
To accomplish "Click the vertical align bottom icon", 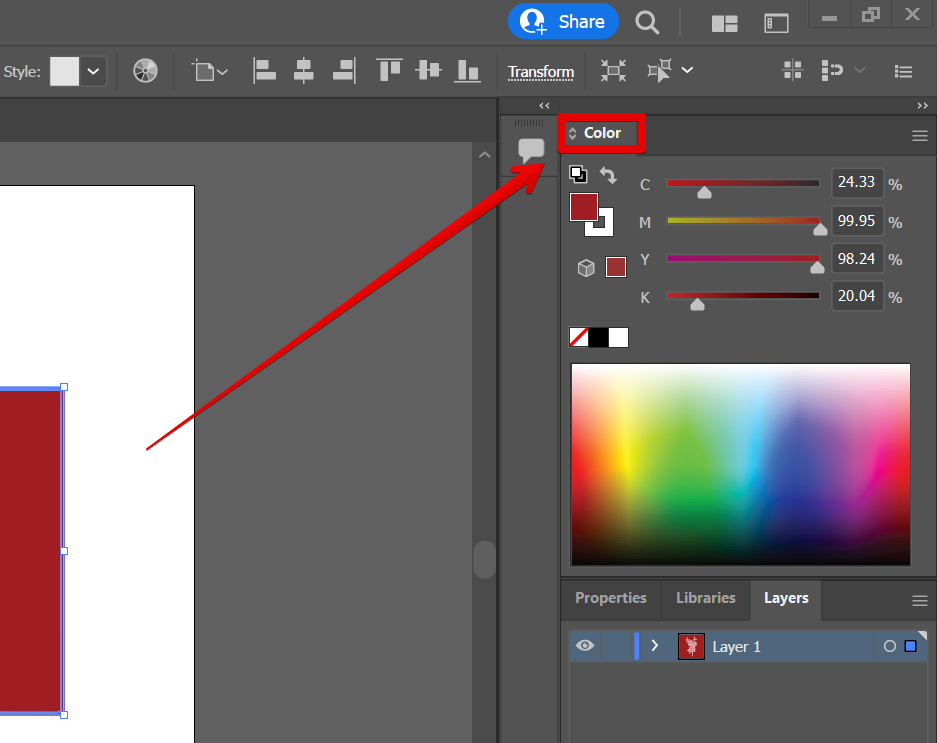I will pos(467,71).
